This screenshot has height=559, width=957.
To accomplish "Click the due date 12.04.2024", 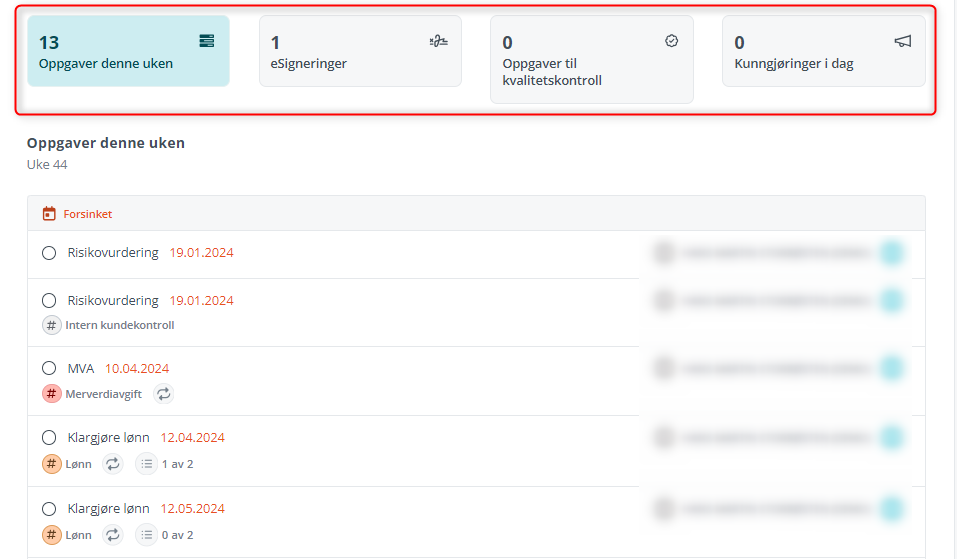I will (192, 438).
